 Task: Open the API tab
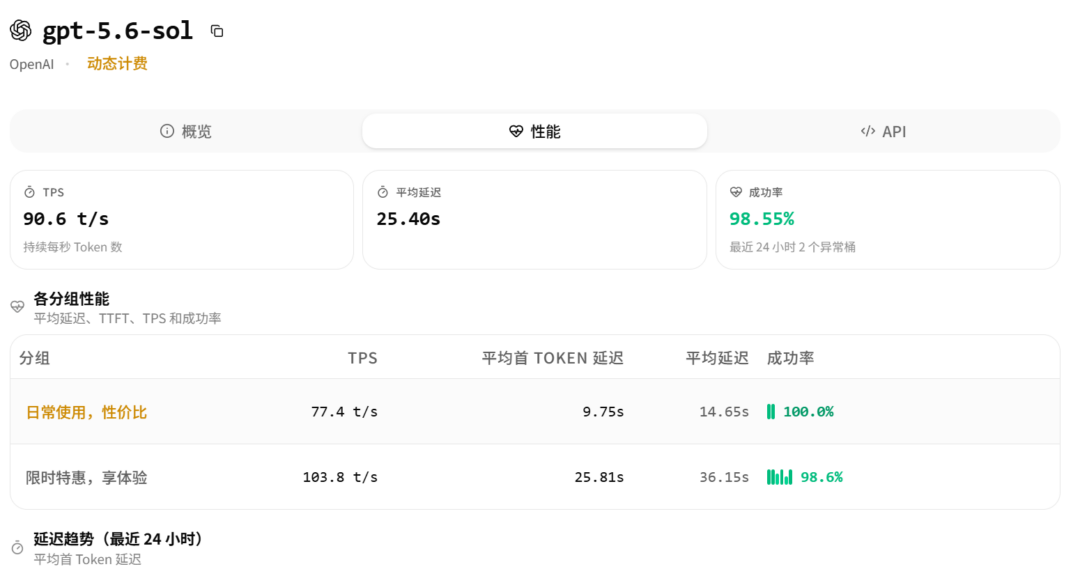pos(884,131)
